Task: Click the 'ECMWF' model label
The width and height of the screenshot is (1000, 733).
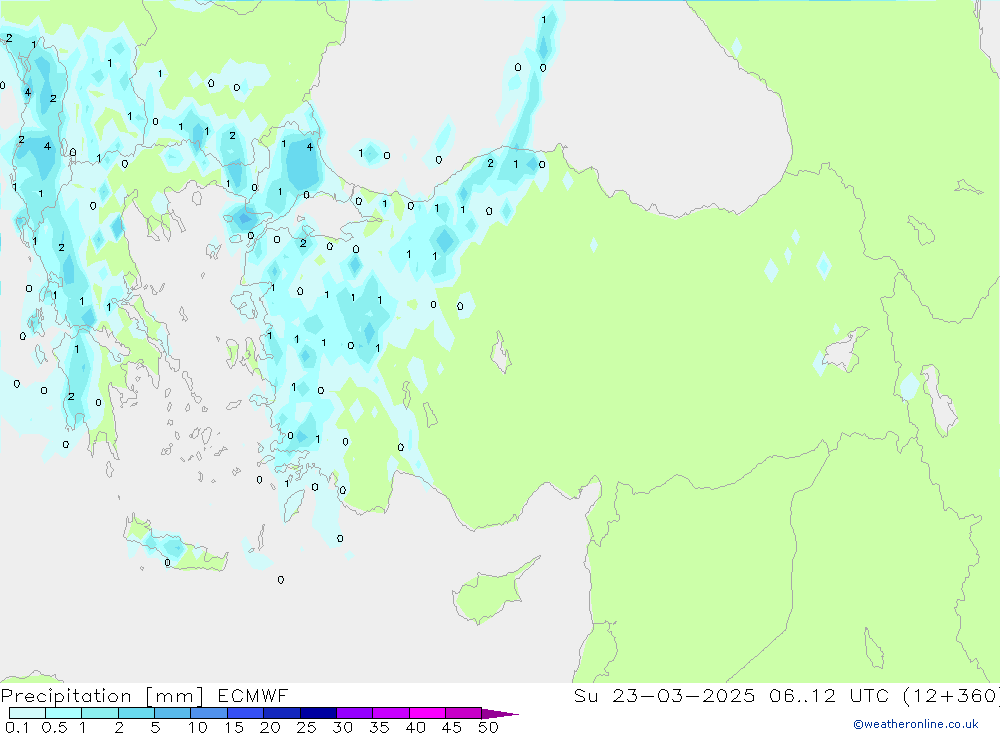Action: pos(253,696)
